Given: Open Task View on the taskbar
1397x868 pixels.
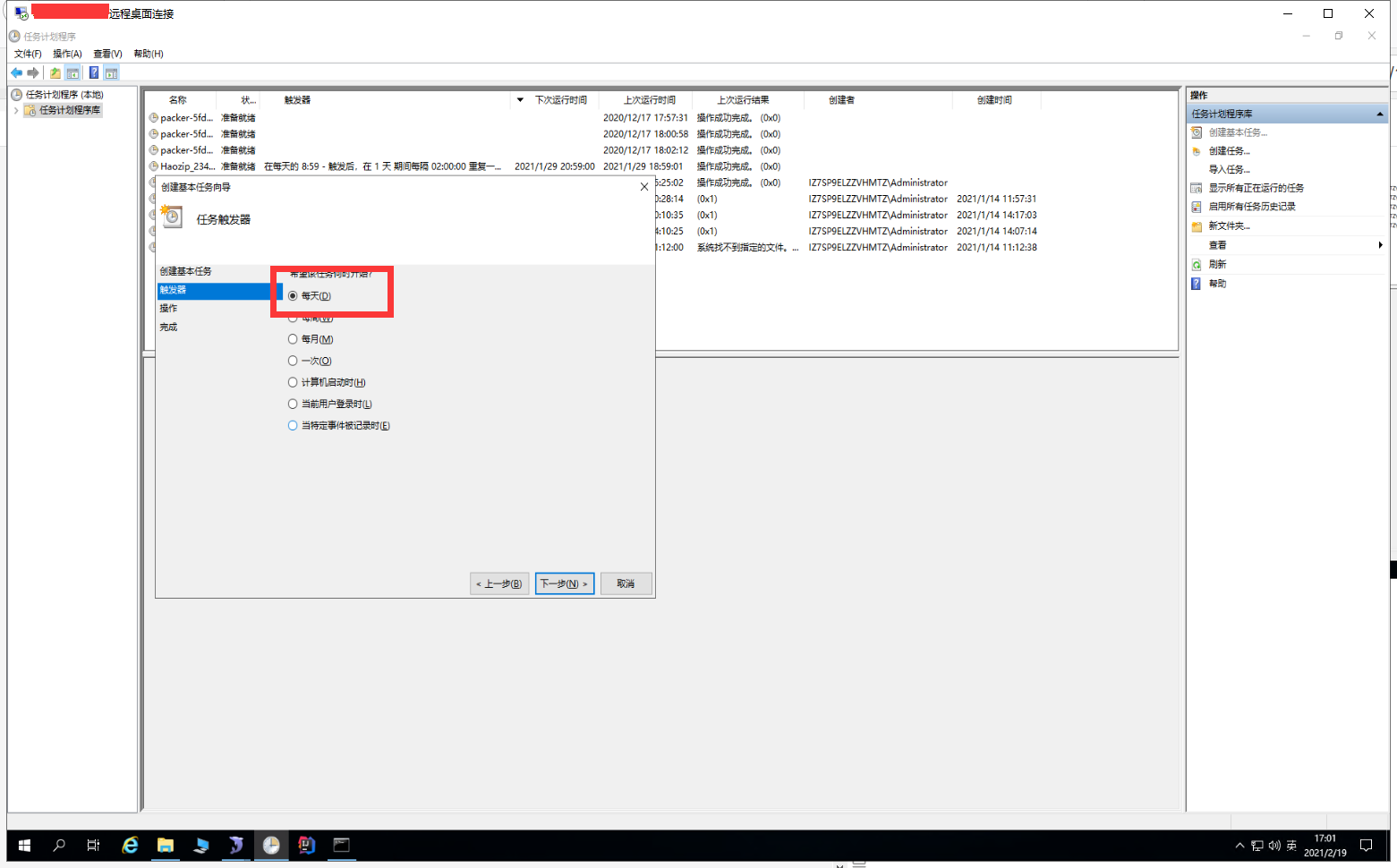Looking at the screenshot, I should pos(93,845).
